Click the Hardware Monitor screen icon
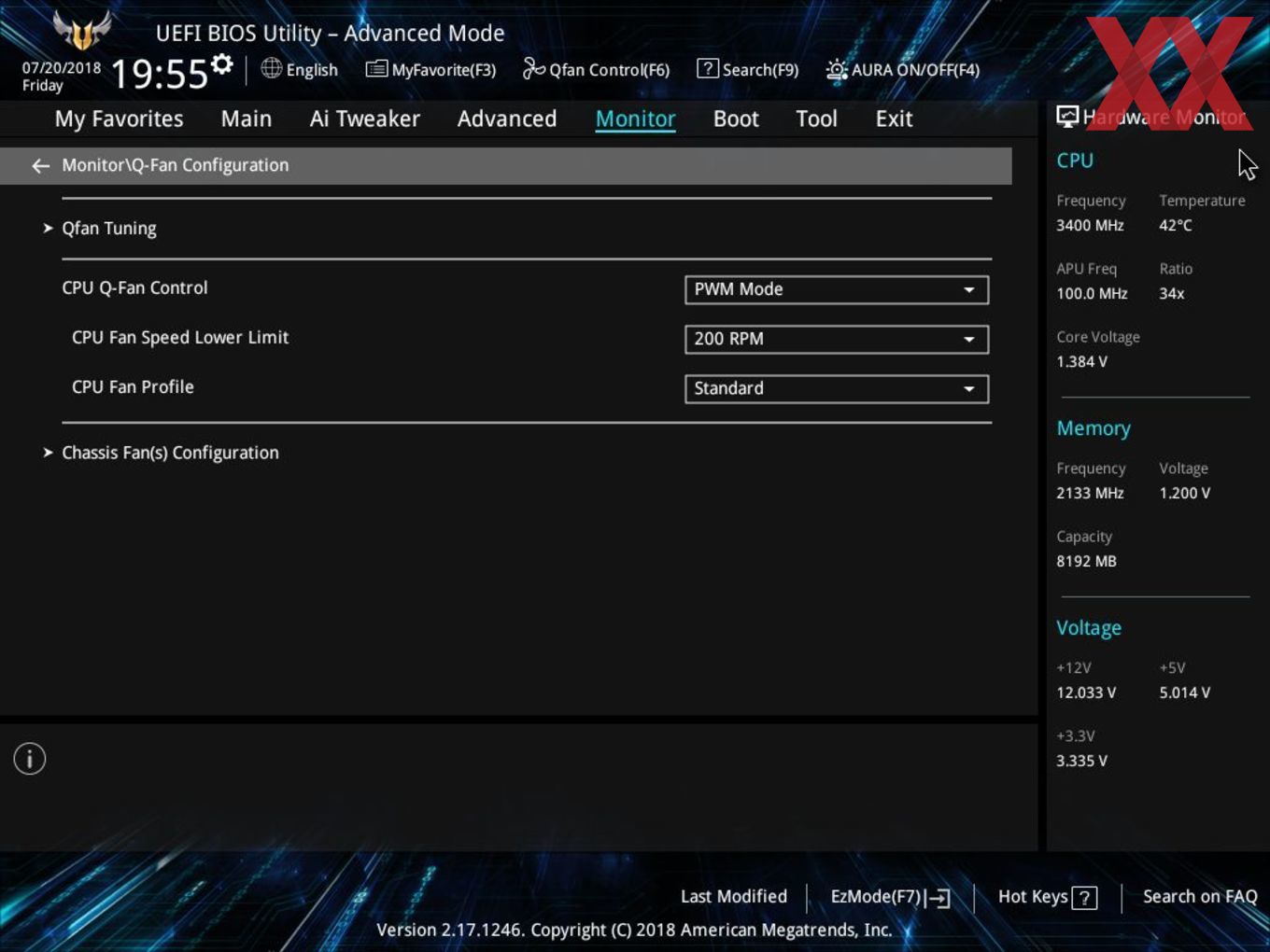The image size is (1270, 952). click(1067, 117)
